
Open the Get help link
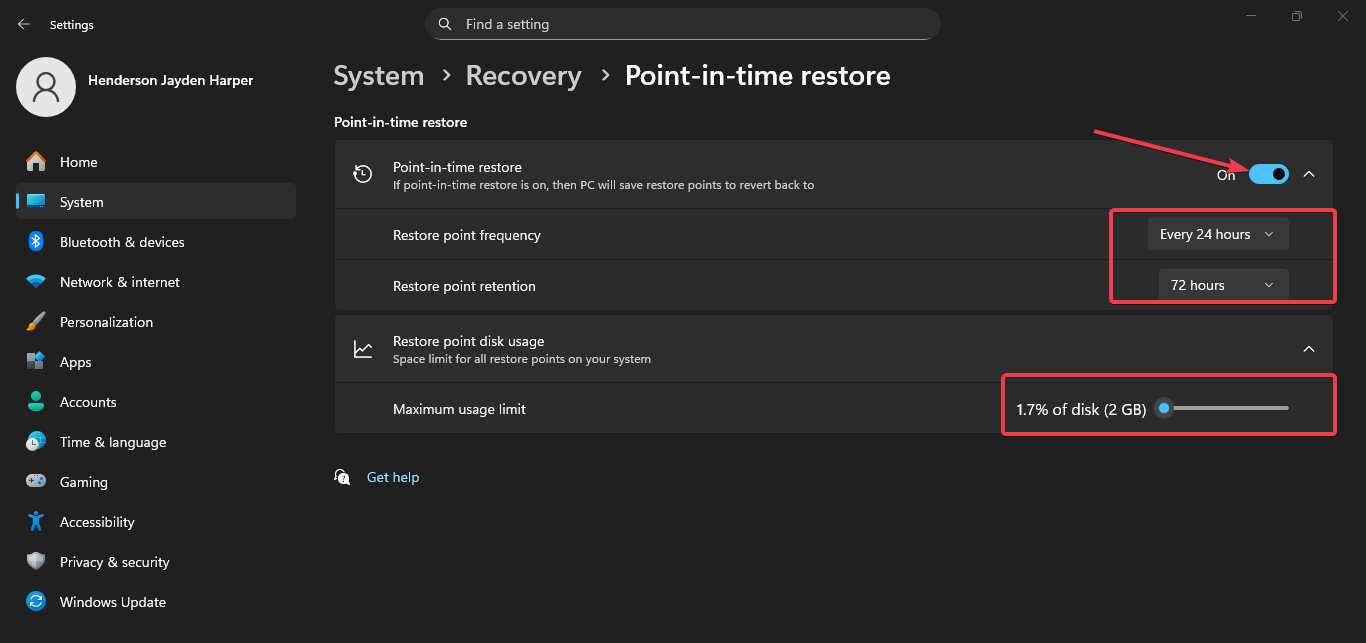click(393, 478)
